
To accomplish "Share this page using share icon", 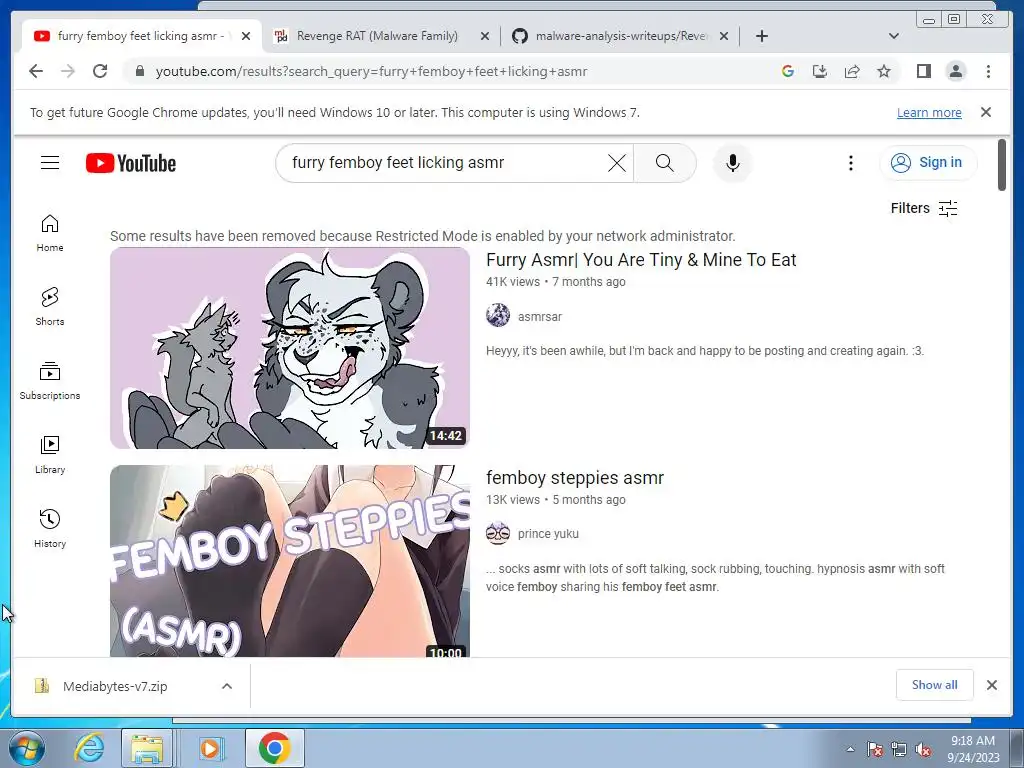I will (x=852, y=71).
